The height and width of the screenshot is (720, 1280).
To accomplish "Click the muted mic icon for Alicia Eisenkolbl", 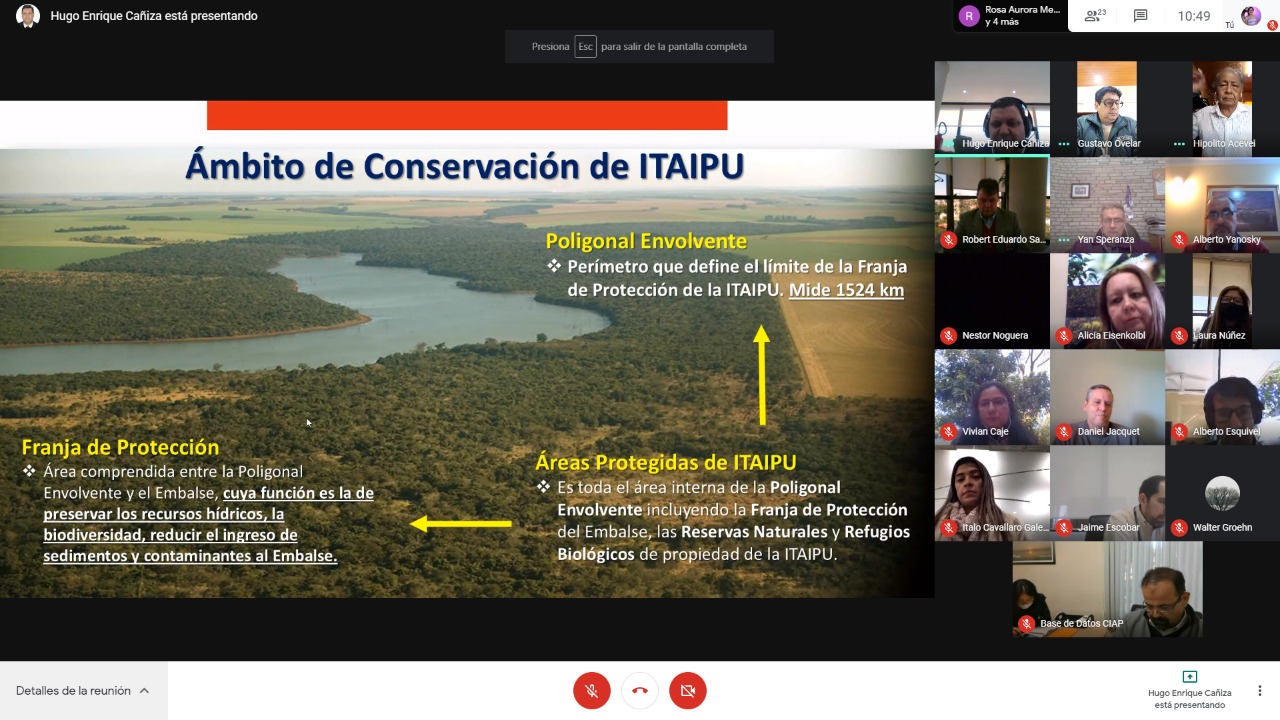I will [x=1064, y=336].
